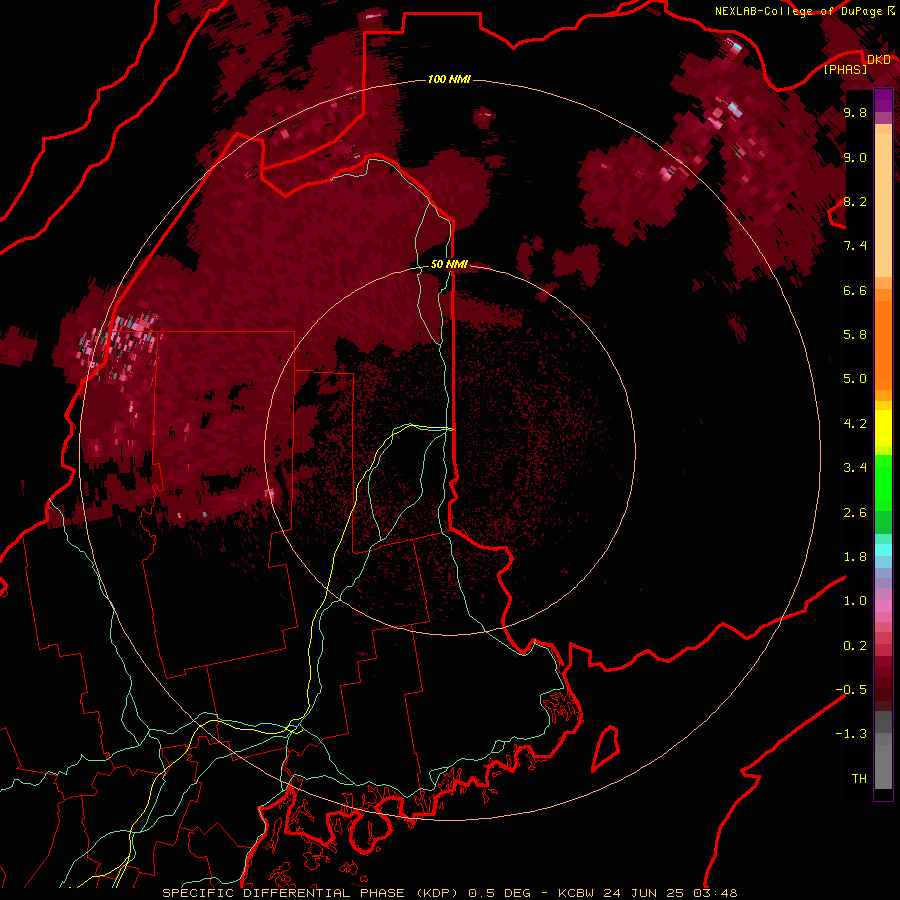
Task: Click the purple swatch atop color bar
Action: tap(883, 100)
